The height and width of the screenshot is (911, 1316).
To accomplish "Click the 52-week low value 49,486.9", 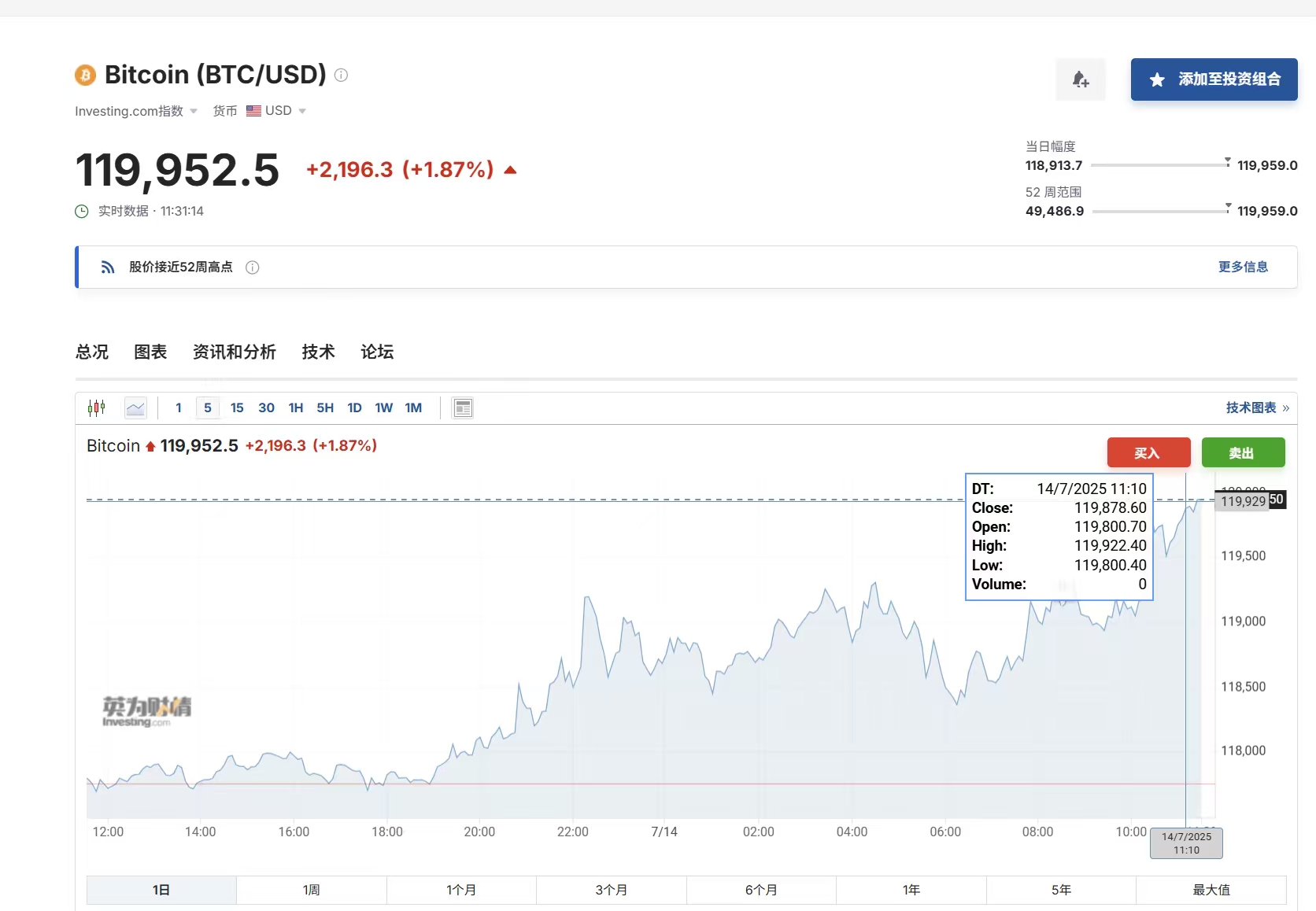I will (1055, 211).
